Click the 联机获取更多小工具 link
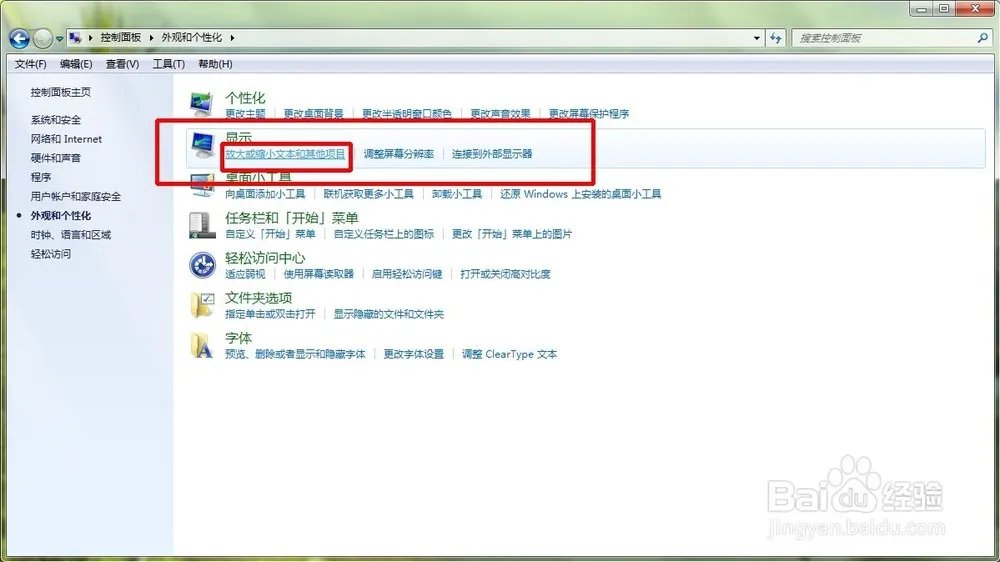Image resolution: width=1000 pixels, height=562 pixels. coord(369,194)
